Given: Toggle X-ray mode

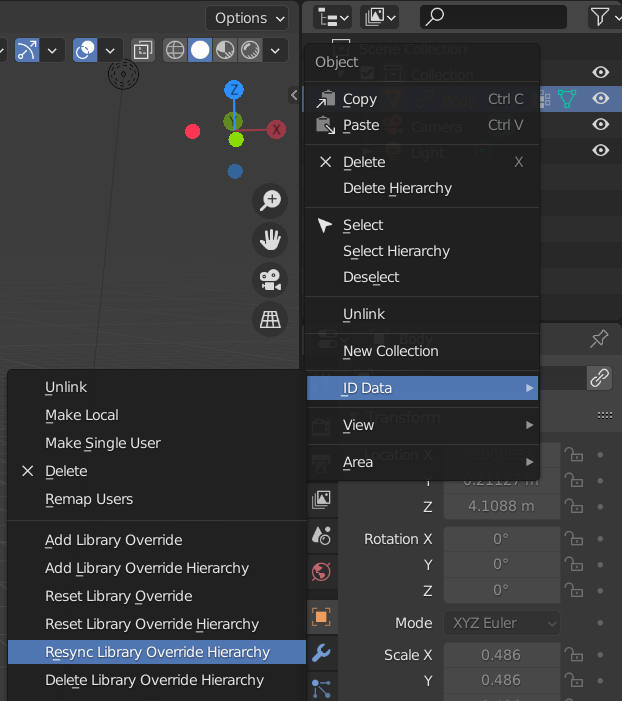Looking at the screenshot, I should (143, 50).
